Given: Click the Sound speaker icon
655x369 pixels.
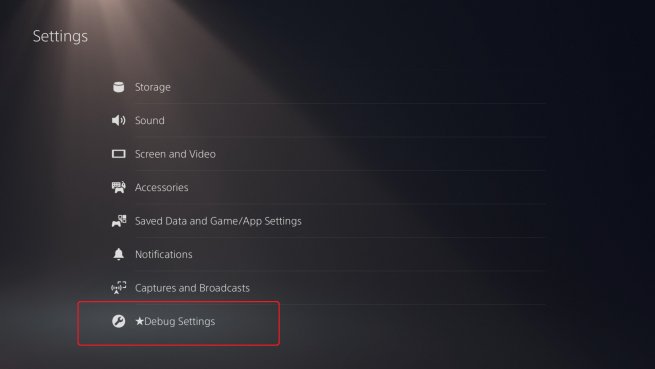Looking at the screenshot, I should pyautogui.click(x=119, y=120).
